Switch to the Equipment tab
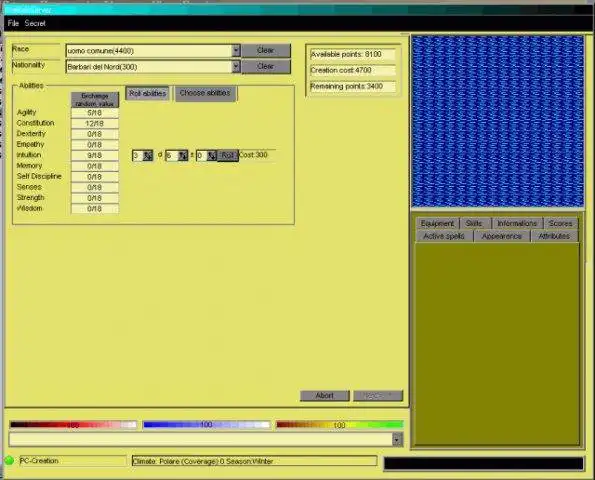 coord(437,223)
